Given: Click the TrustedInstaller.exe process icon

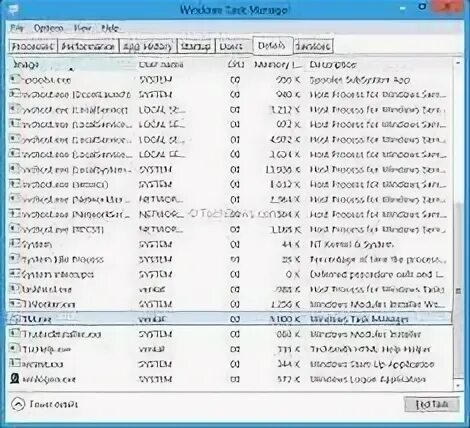Looking at the screenshot, I should (x=15, y=333).
